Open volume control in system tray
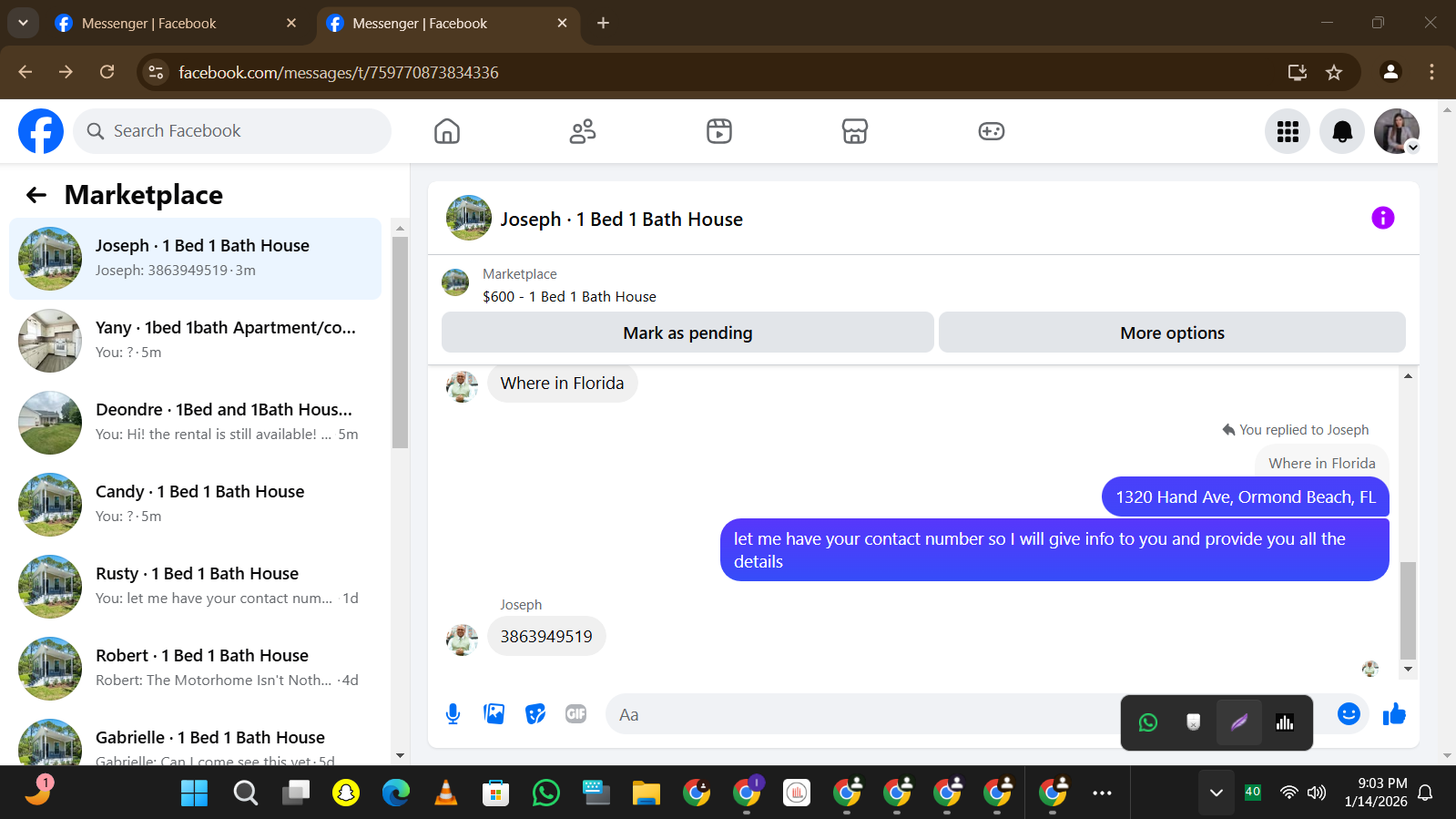This screenshot has height=819, width=1456. click(x=1317, y=793)
